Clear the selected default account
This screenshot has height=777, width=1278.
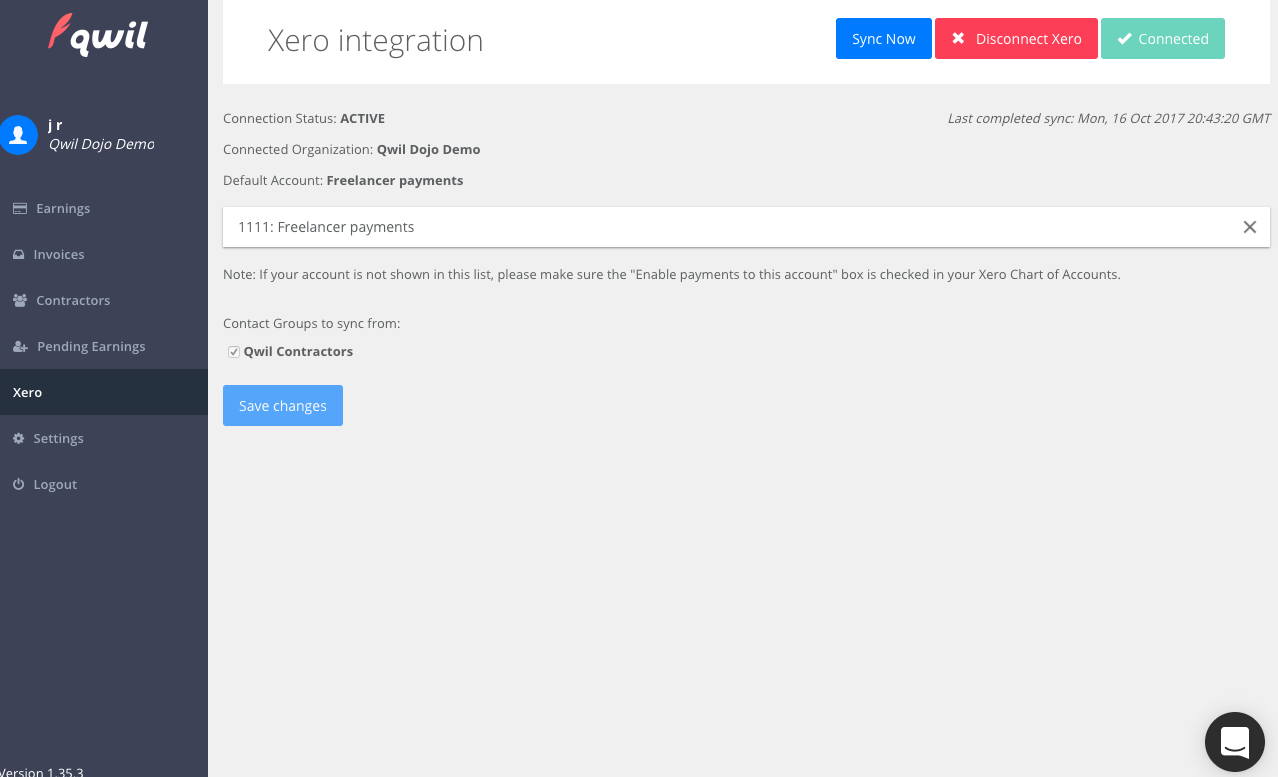click(1249, 227)
